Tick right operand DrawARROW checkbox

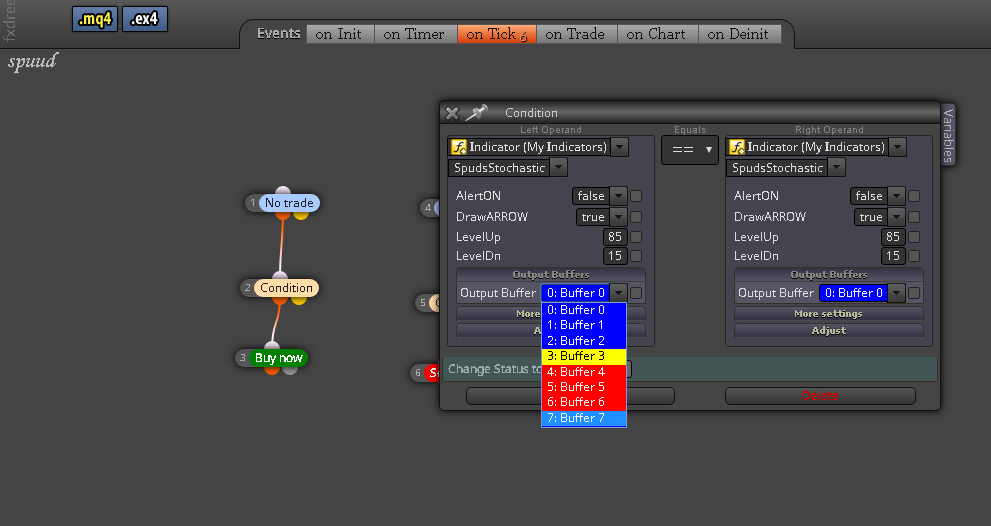(x=914, y=217)
